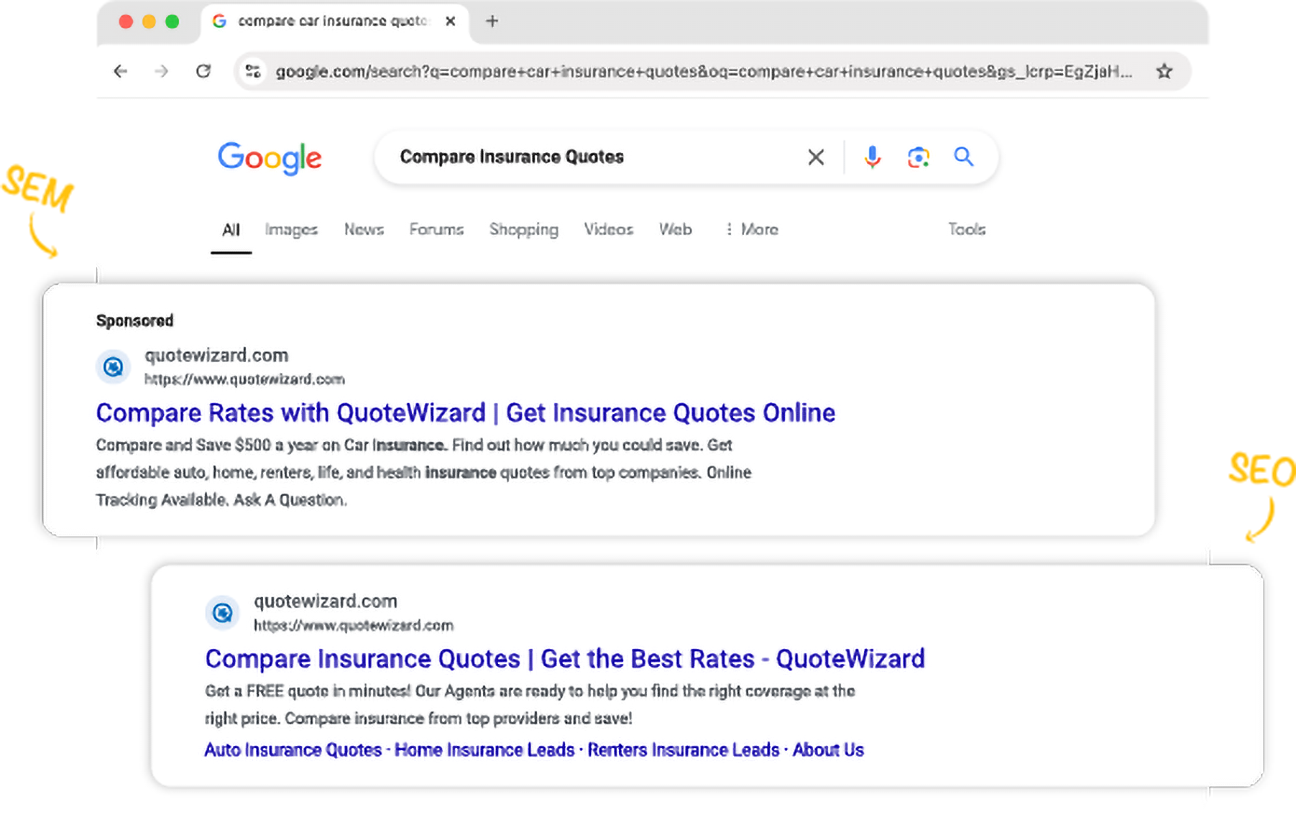1296x817 pixels.
Task: Switch to the Images tab
Action: pos(291,230)
